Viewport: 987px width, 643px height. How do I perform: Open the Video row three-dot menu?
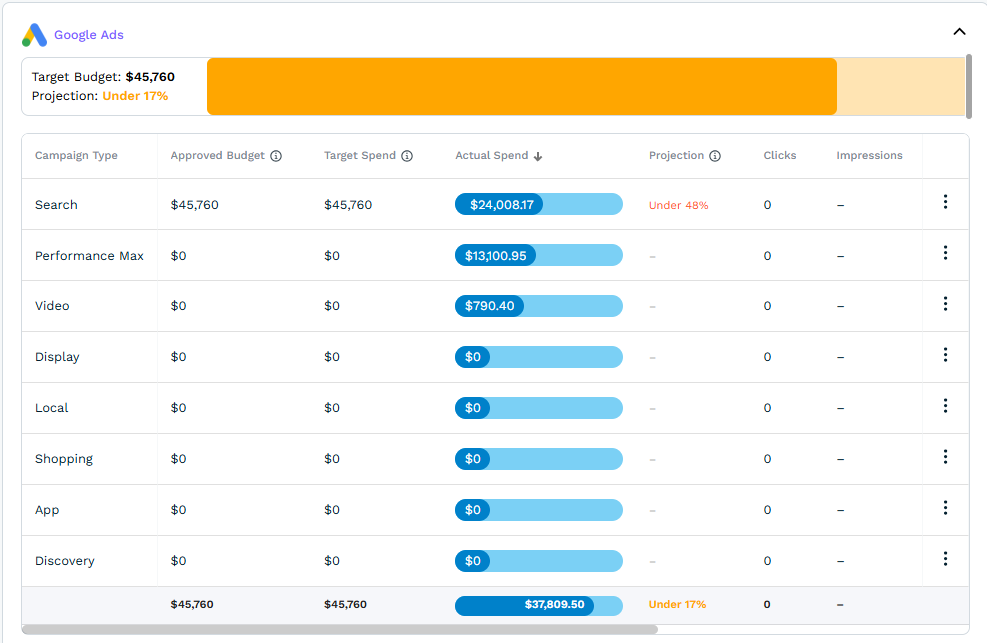point(945,304)
